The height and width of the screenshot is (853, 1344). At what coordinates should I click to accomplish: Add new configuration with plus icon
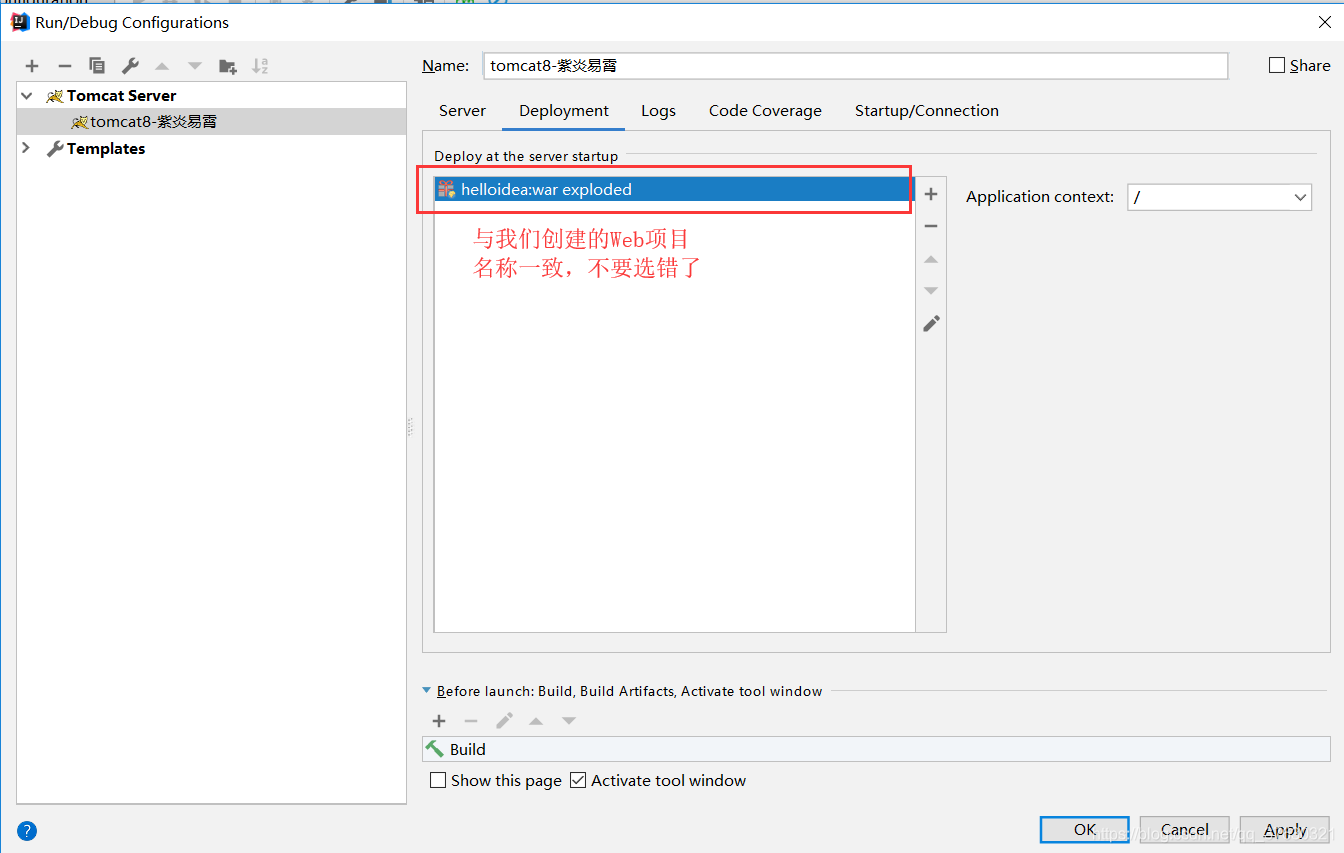pos(32,66)
